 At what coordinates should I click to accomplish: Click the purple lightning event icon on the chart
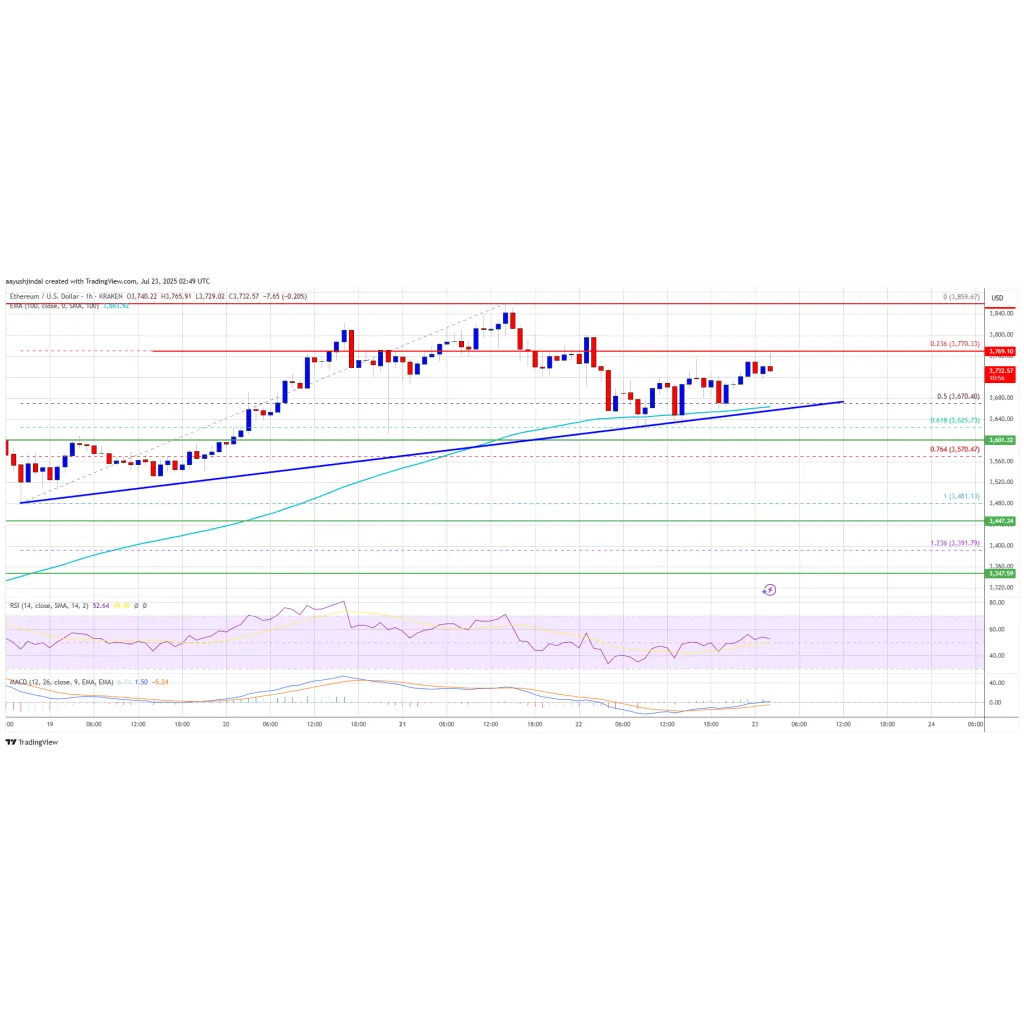[769, 590]
